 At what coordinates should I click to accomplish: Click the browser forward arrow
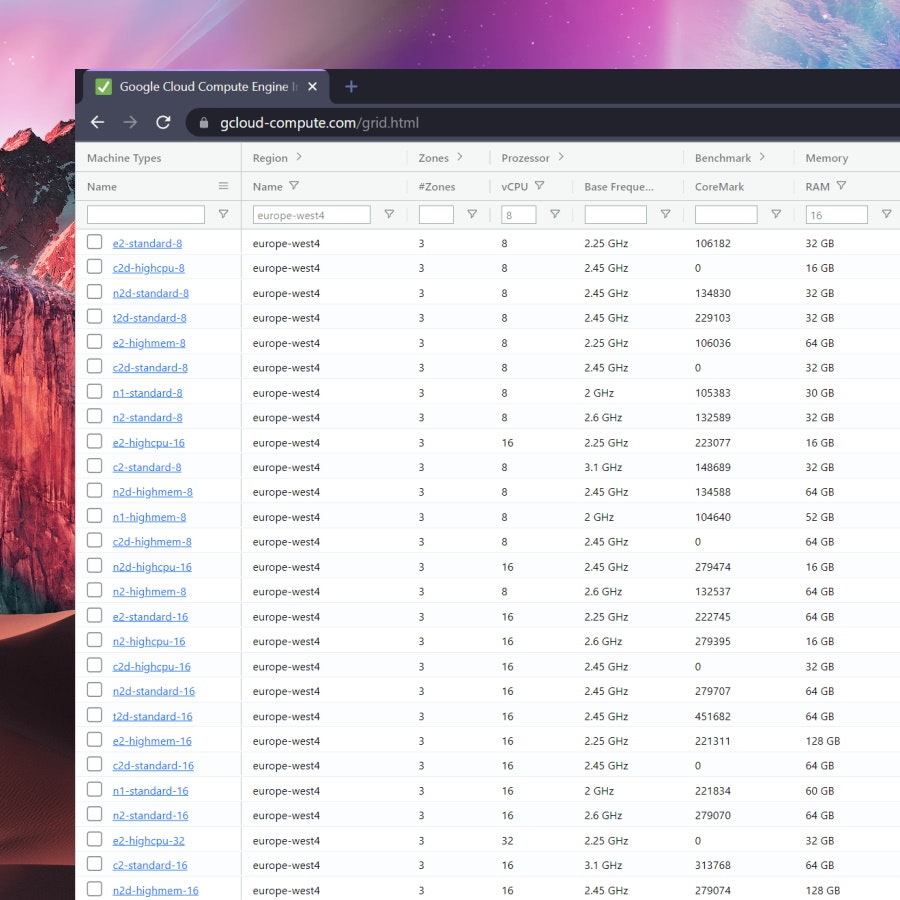(x=130, y=122)
